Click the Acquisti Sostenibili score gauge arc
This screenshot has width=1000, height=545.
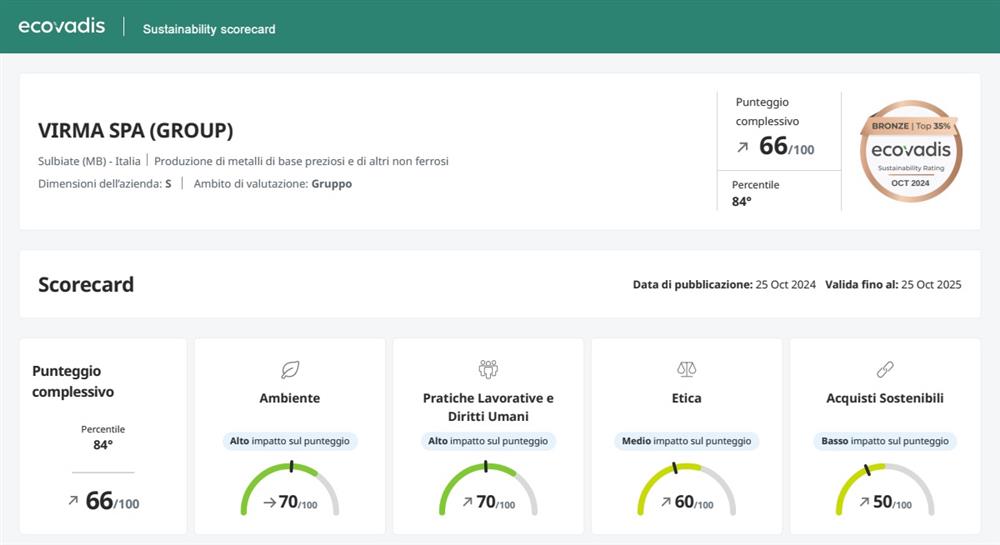885,488
